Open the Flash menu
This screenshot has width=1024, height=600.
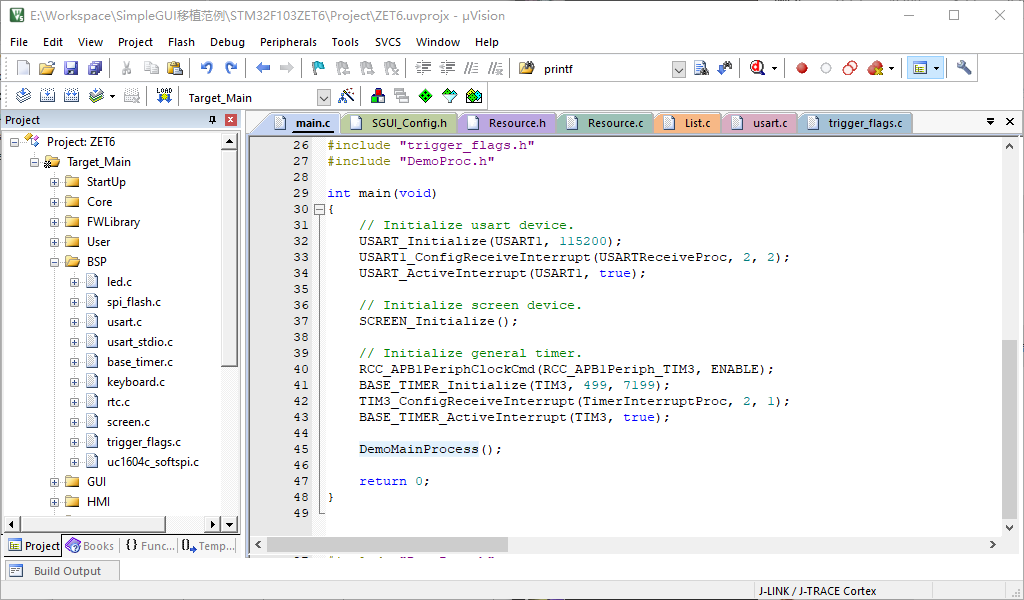(181, 42)
